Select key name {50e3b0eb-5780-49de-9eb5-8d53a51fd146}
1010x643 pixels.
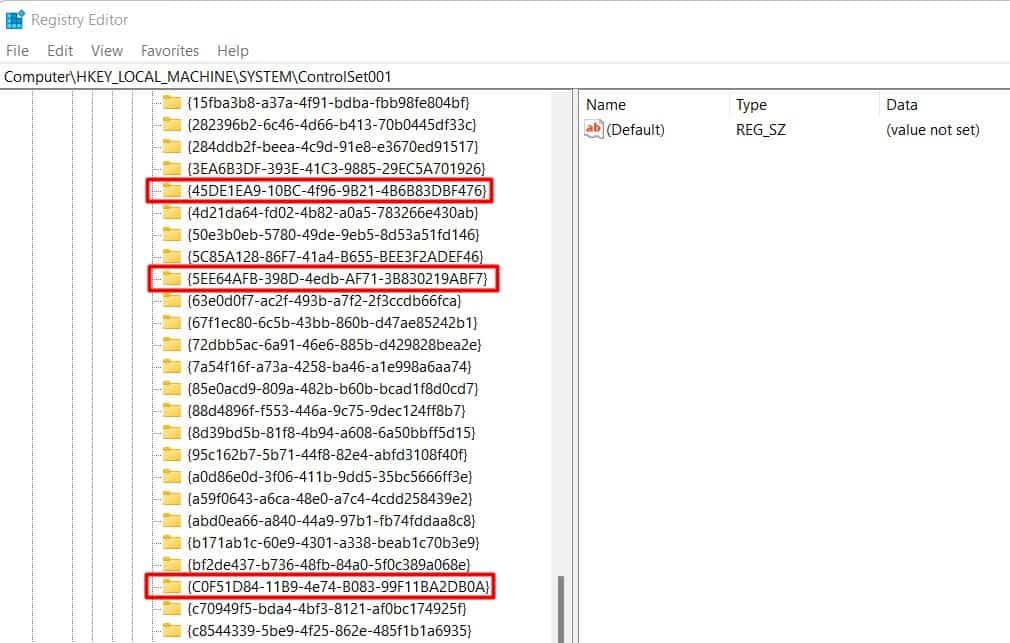click(x=333, y=235)
